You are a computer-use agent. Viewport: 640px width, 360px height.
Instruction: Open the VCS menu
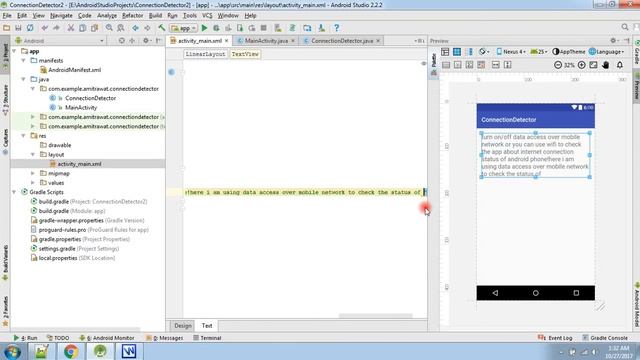(207, 16)
